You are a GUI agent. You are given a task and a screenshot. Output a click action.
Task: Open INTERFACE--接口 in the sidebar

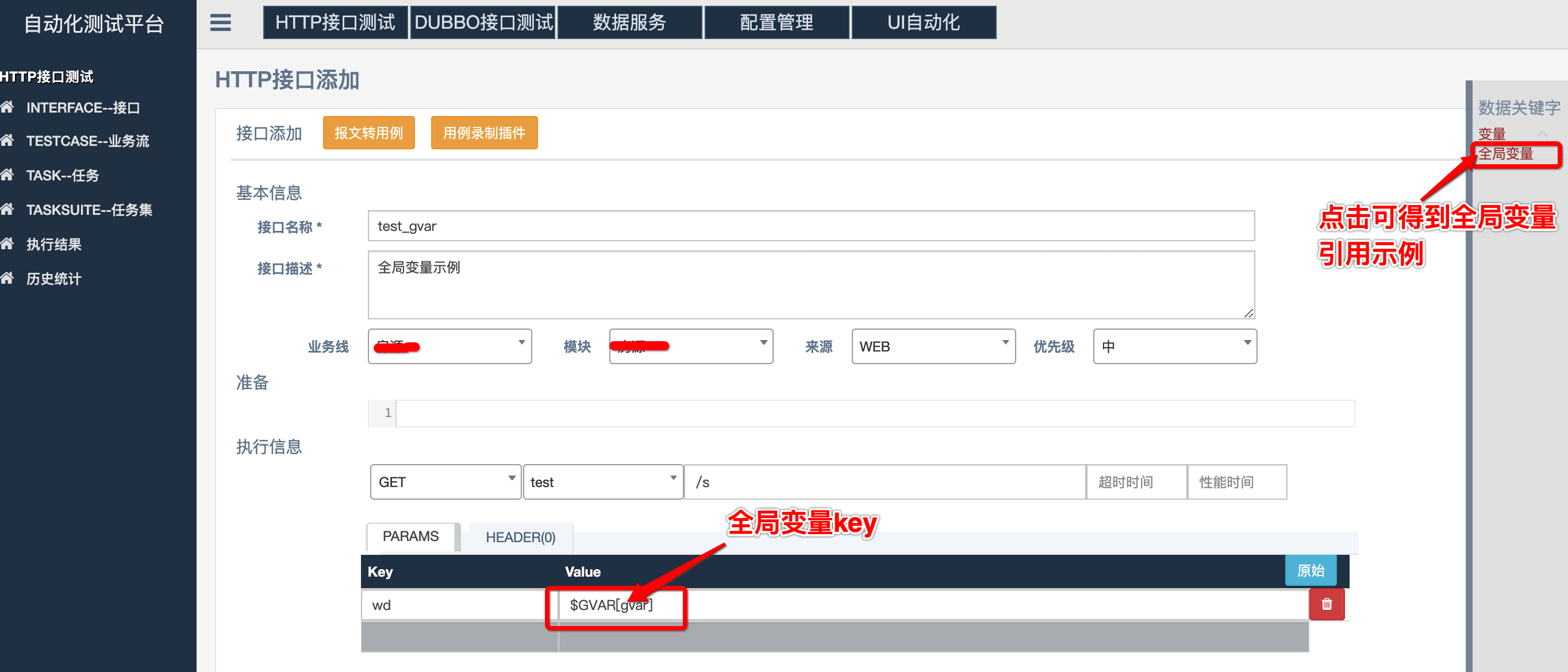83,107
